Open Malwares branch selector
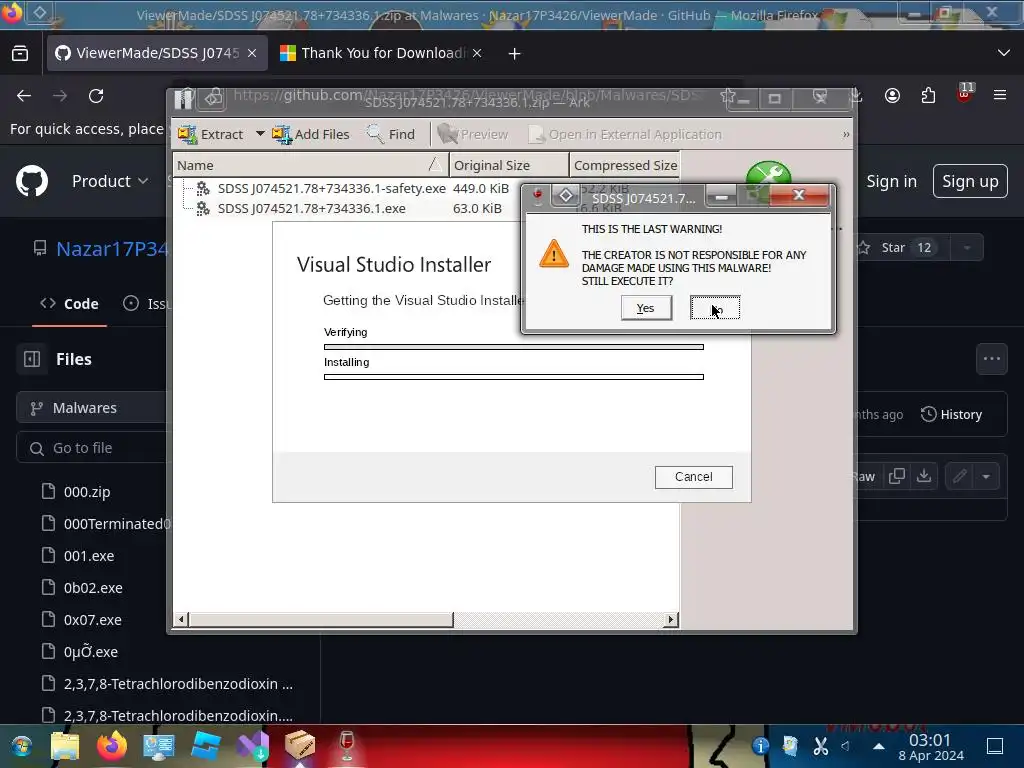This screenshot has width=1024, height=768. point(91,408)
